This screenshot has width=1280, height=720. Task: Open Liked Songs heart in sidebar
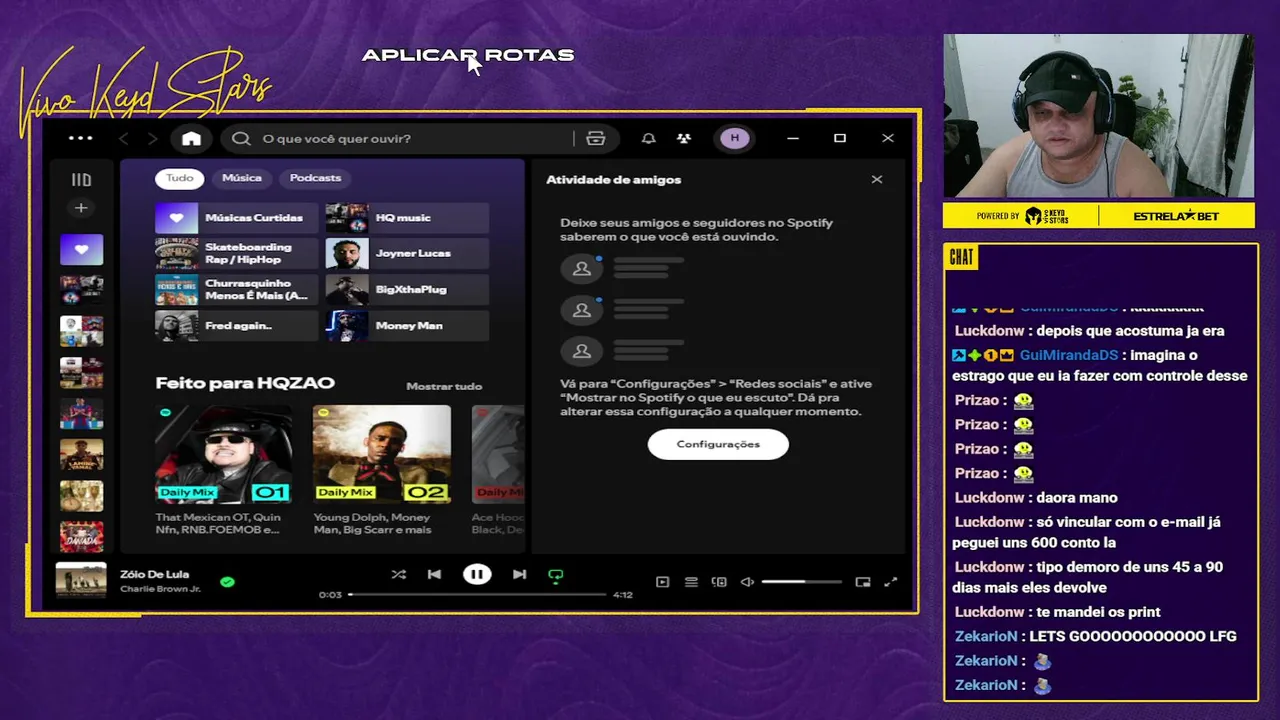(81, 249)
